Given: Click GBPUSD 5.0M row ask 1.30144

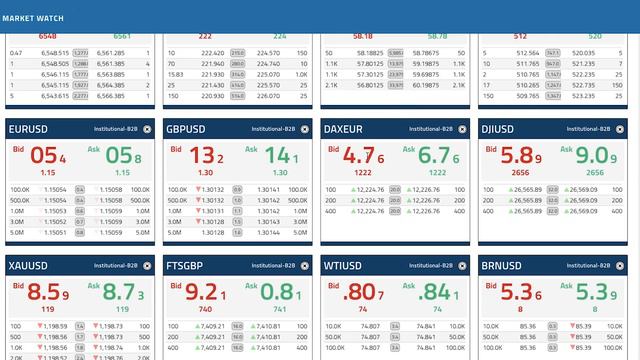Looking at the screenshot, I should tap(269, 233).
